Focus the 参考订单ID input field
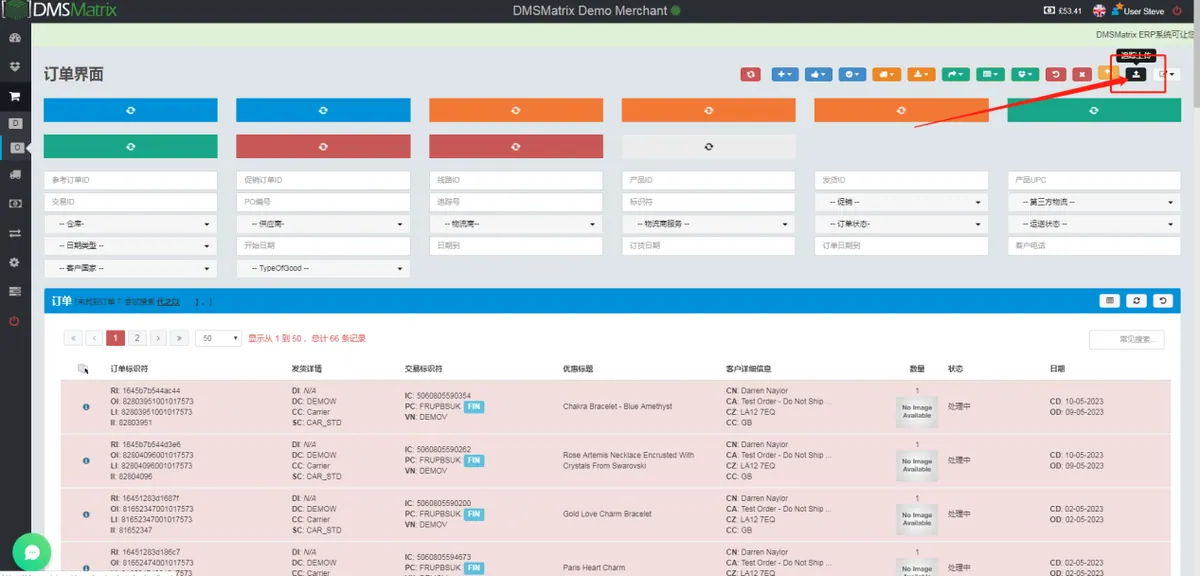1200x576 pixels. (x=130, y=180)
